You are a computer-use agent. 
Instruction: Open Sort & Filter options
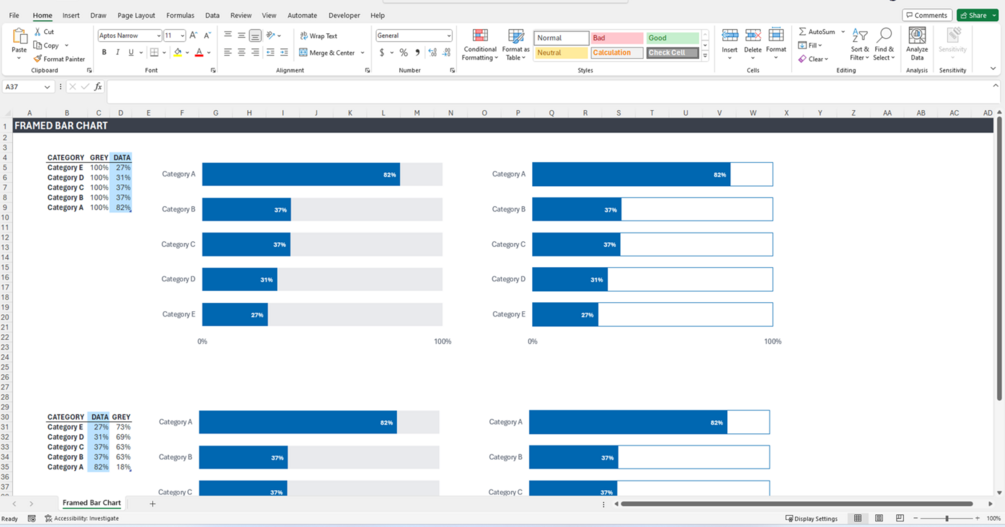pos(860,45)
